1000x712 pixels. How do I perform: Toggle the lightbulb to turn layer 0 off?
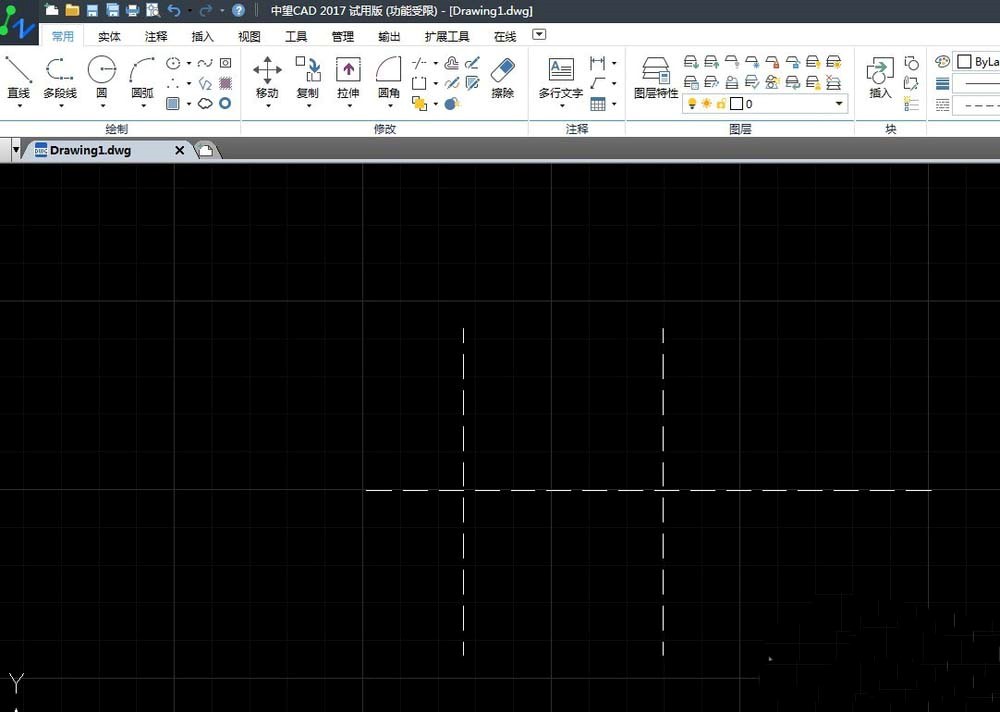pos(689,103)
